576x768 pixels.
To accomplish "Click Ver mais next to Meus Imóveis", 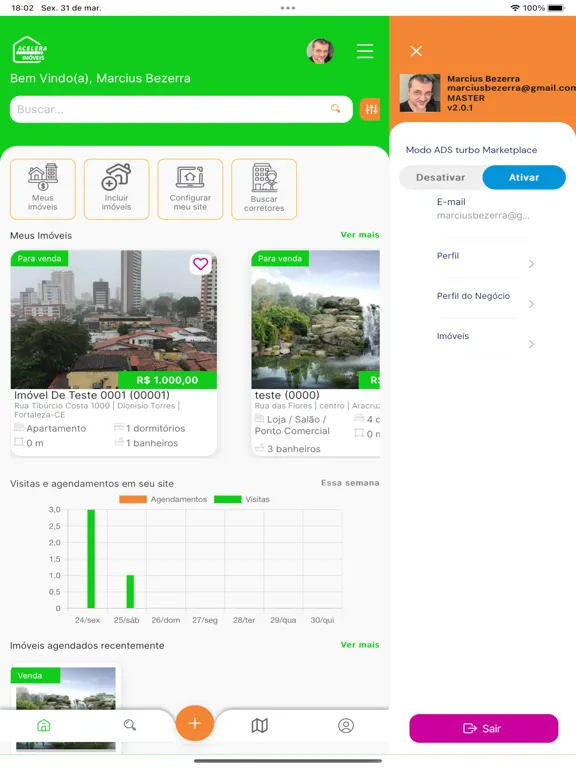I will (360, 235).
